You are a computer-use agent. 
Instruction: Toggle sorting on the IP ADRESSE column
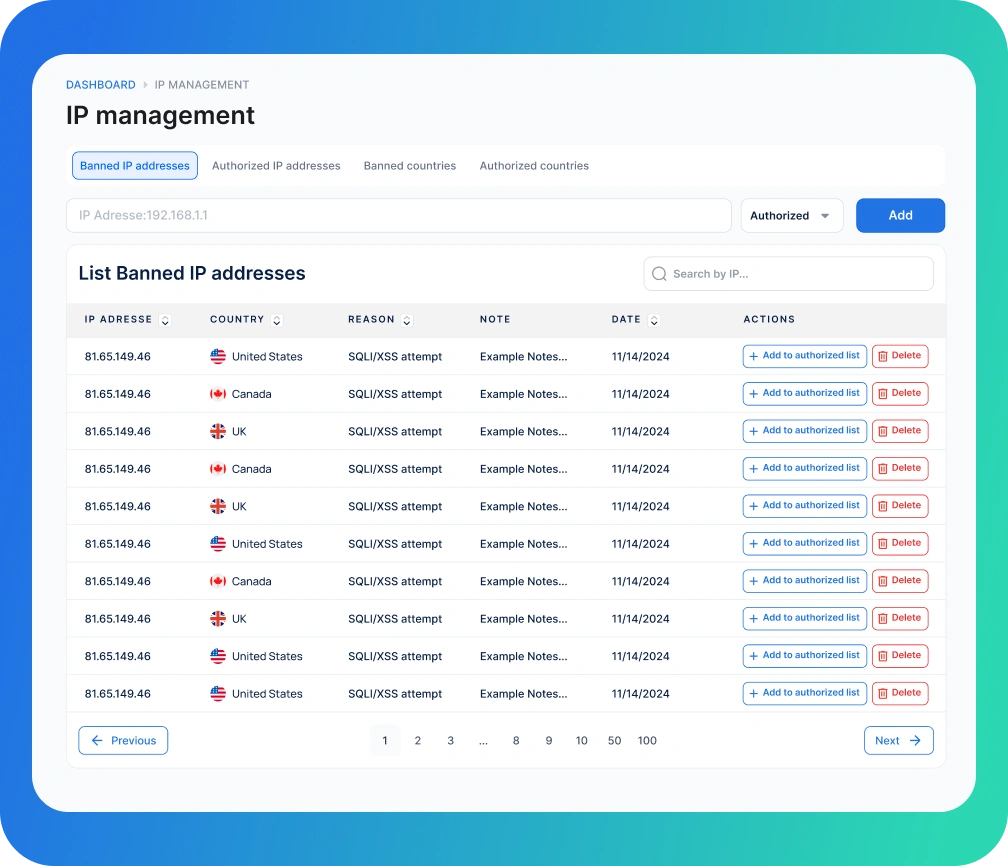(x=165, y=320)
